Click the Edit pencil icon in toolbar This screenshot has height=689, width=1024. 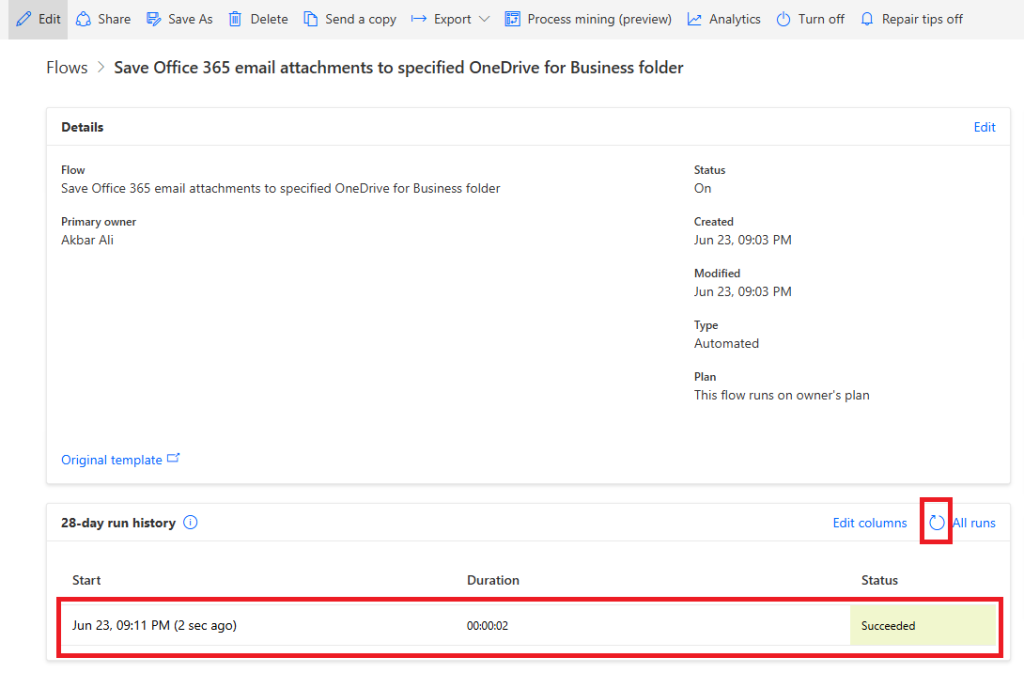tap(24, 19)
